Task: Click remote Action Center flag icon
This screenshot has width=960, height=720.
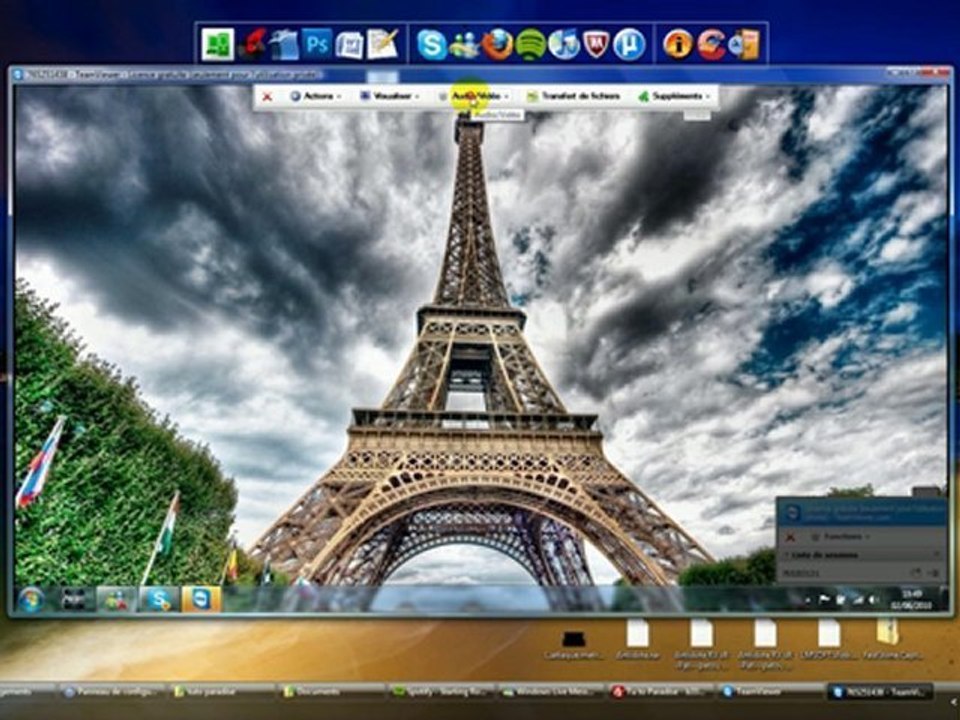Action: 824,600
